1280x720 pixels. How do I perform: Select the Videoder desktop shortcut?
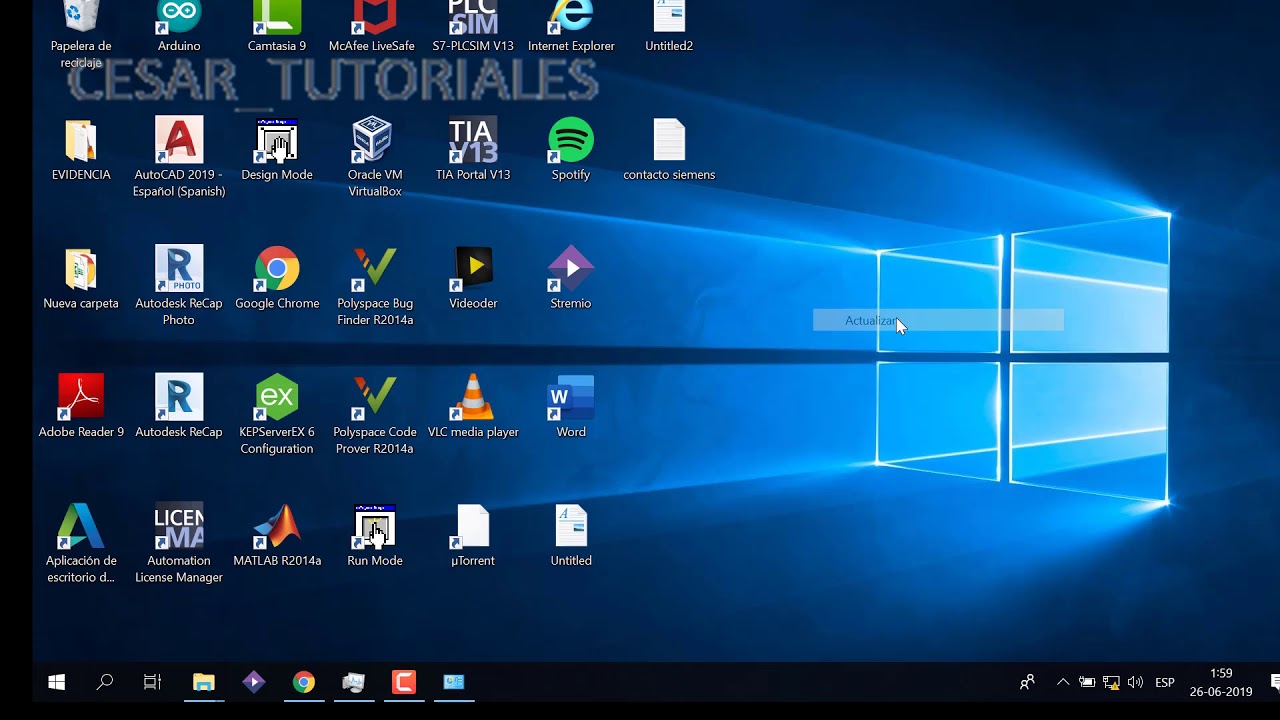(x=473, y=279)
